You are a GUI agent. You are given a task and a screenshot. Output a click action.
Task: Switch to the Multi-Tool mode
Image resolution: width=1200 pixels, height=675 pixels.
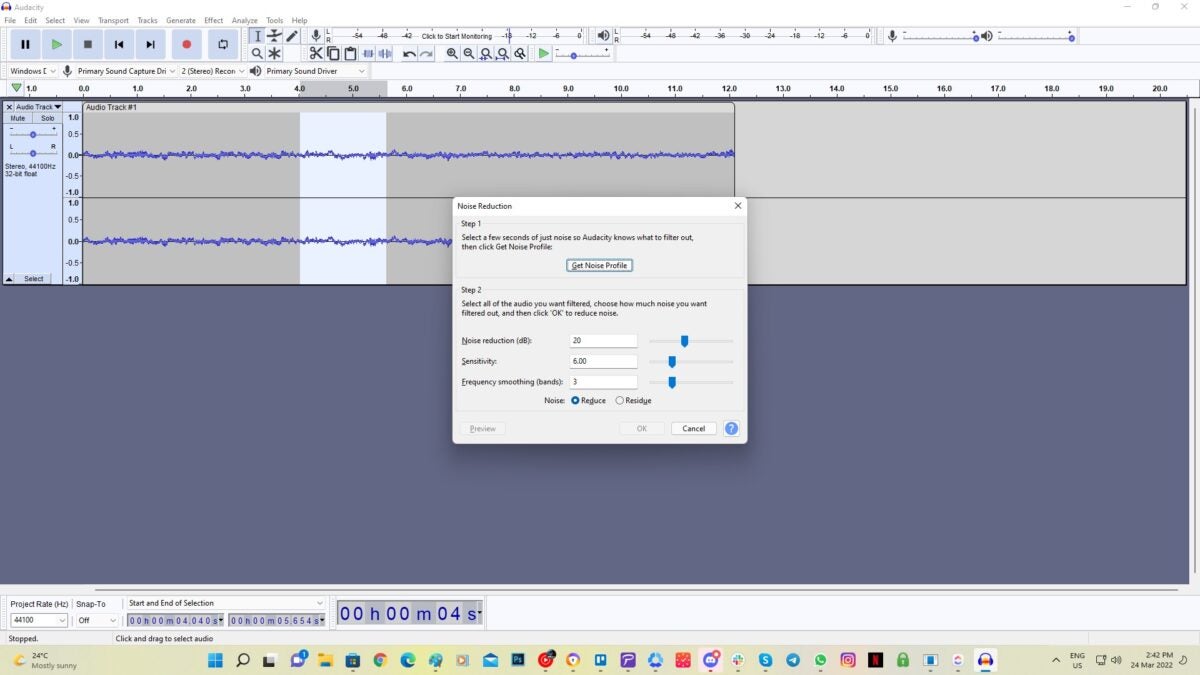275,53
